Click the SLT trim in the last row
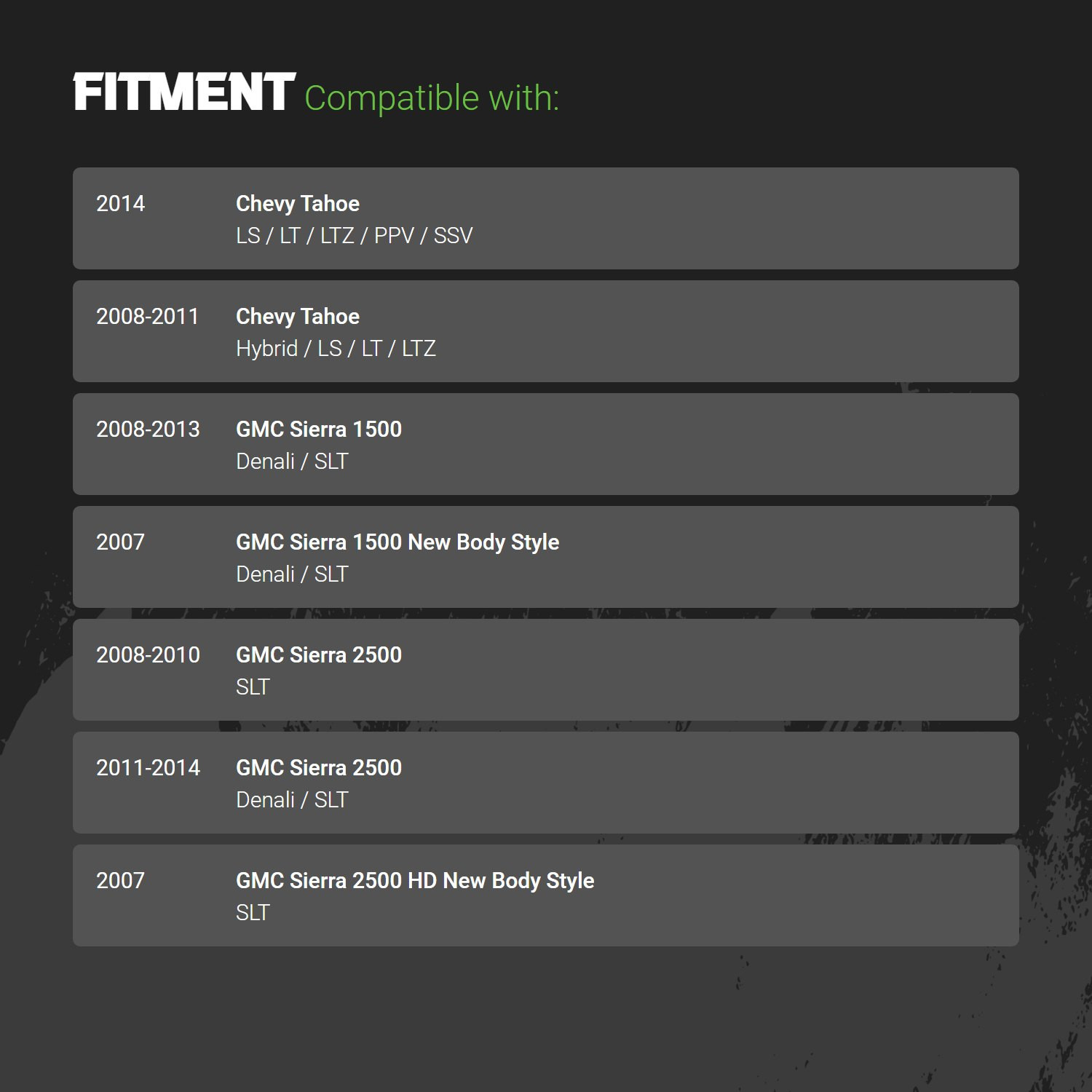 [x=253, y=913]
